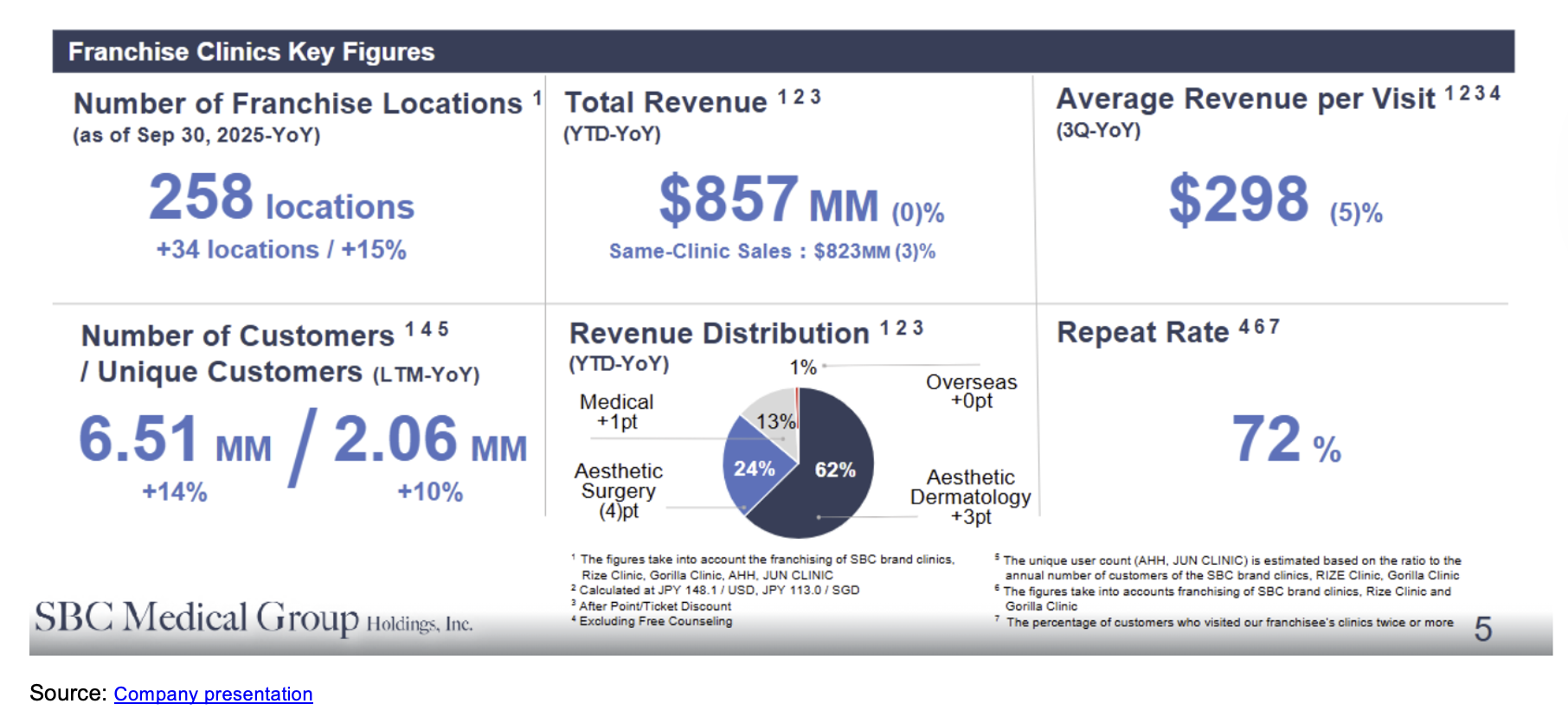The image size is (1568, 723).
Task: Click the SBC Medical Group logo
Action: click(x=253, y=617)
